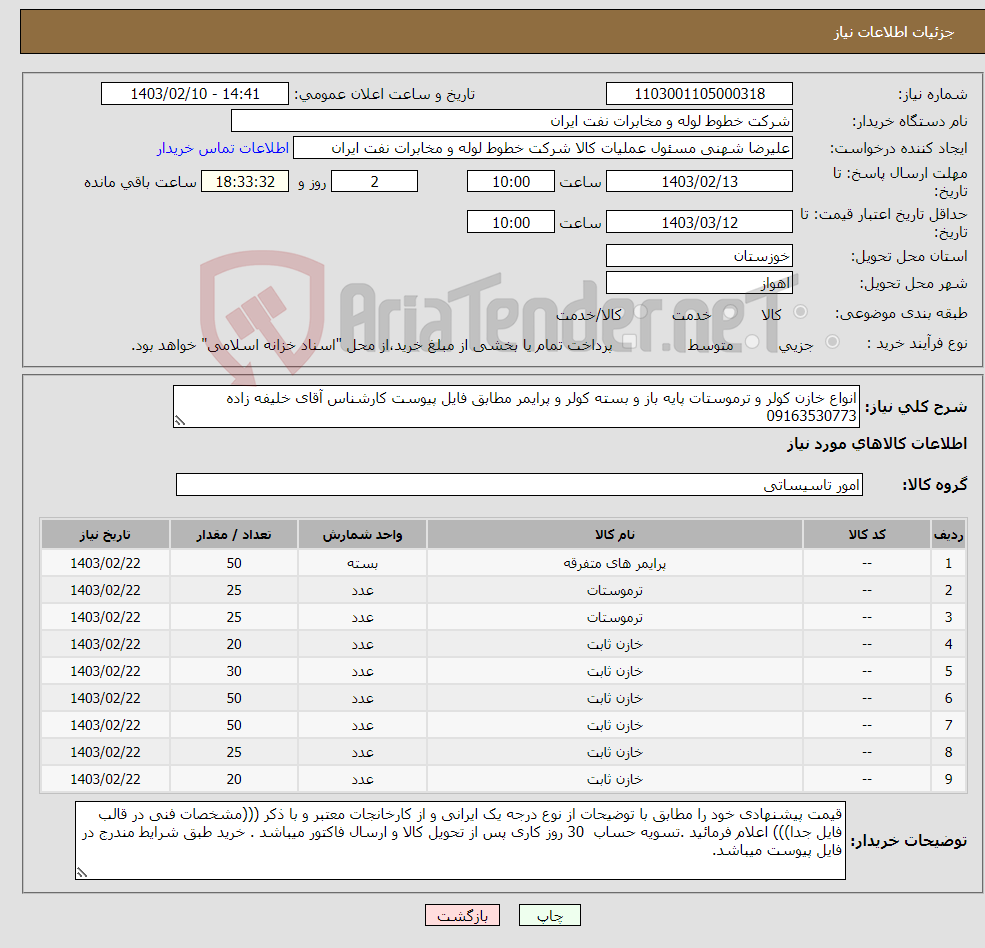
Task: Click the اطلاعات کالاهای مورد نیاز heading
Action: [x=877, y=444]
